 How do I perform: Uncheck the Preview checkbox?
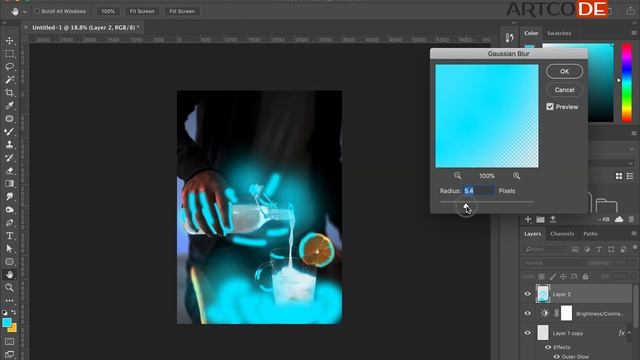tap(550, 107)
